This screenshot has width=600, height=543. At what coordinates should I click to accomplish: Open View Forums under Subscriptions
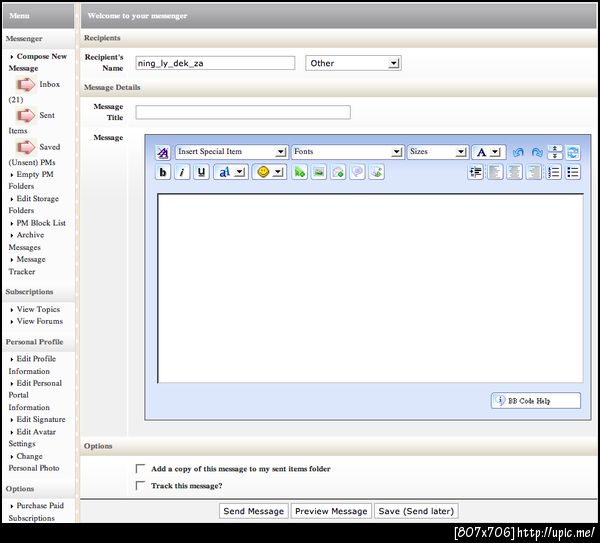(39, 321)
